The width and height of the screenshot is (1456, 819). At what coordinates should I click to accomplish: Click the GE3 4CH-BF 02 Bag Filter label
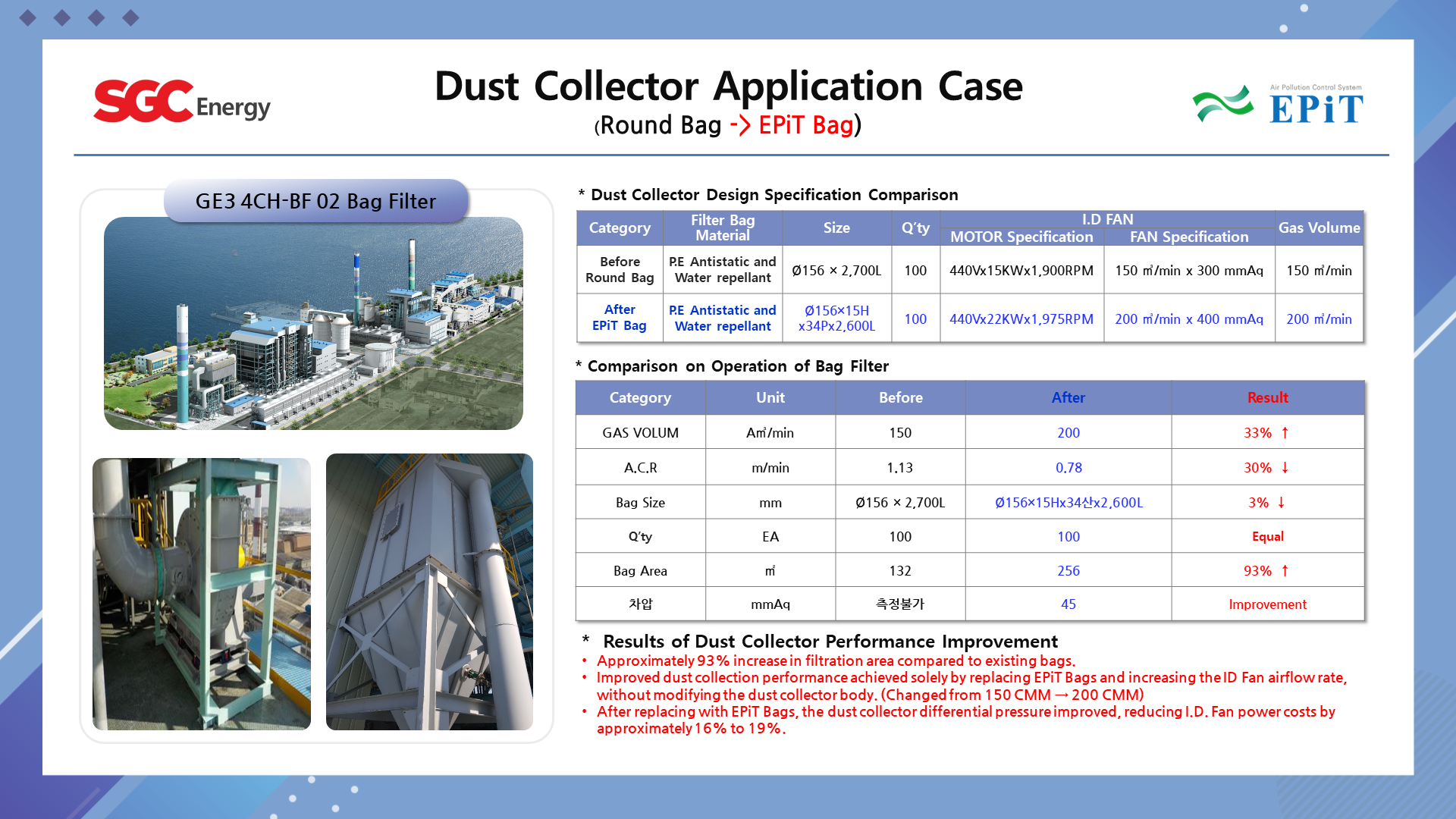pyautogui.click(x=315, y=201)
